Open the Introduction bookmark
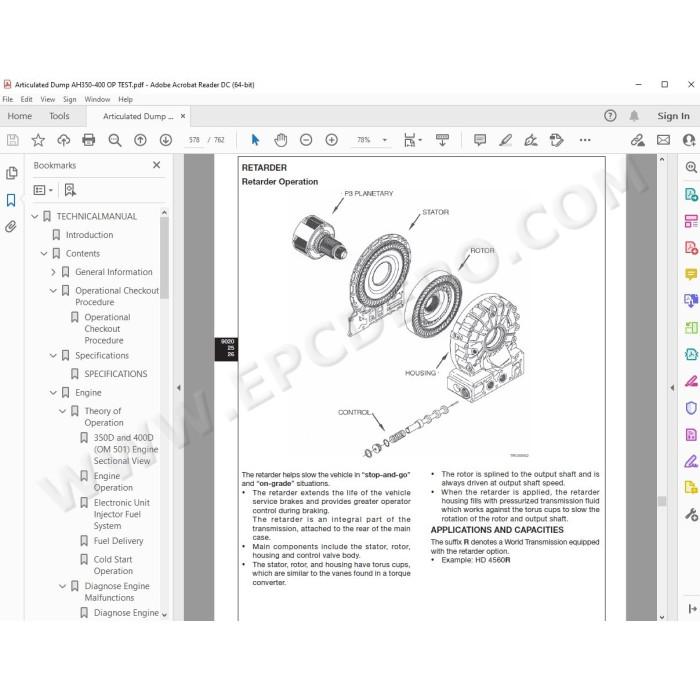This screenshot has height=700, width=700. point(89,235)
